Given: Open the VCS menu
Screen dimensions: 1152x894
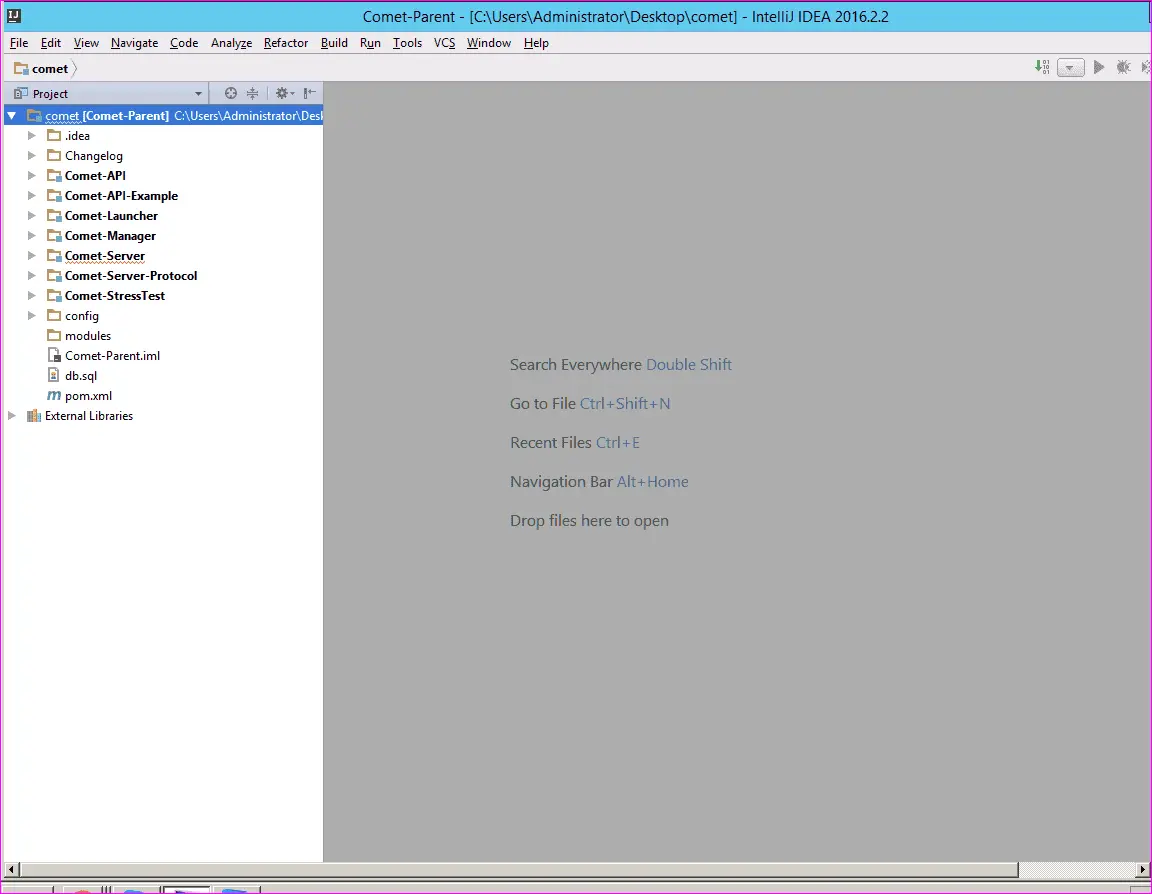Looking at the screenshot, I should click(444, 43).
